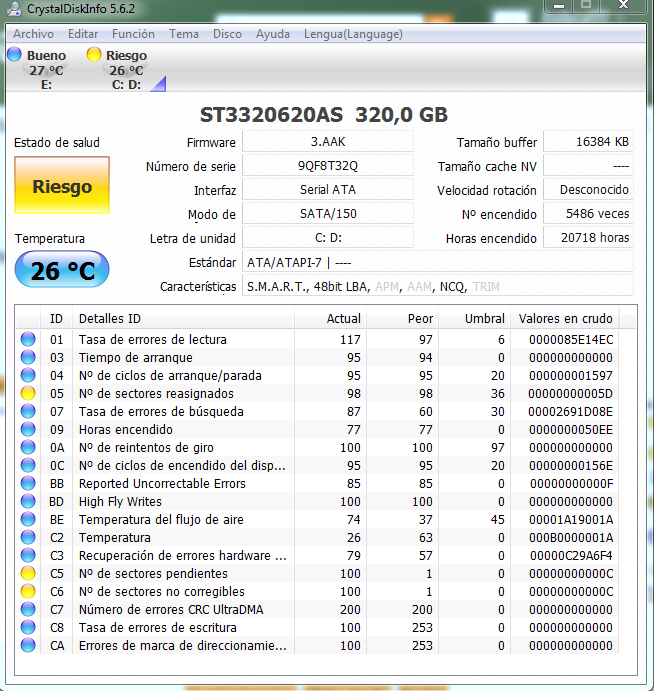Click status orb for C2 Temperatura row
Image resolution: width=654 pixels, height=691 pixels.
(28, 537)
